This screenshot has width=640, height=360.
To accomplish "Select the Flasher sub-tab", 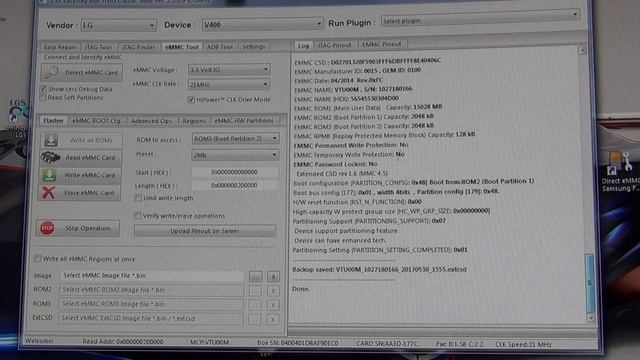I will [x=53, y=121].
